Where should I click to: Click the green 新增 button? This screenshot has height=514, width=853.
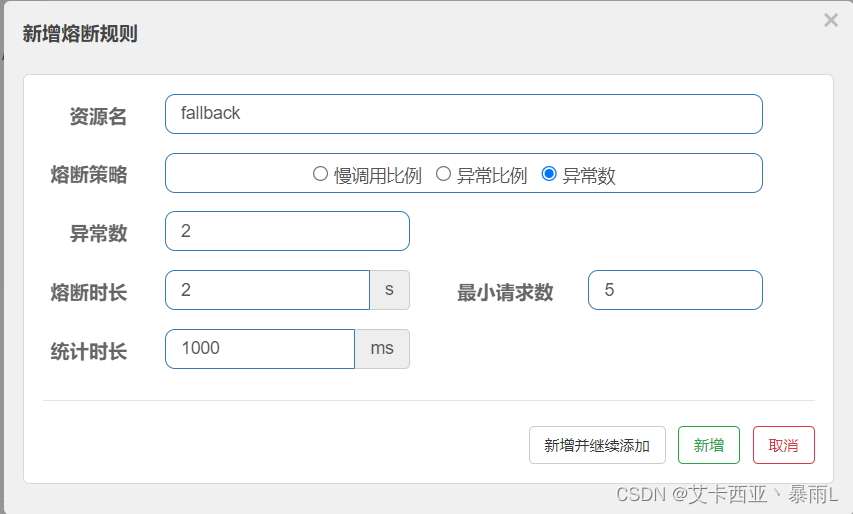pyautogui.click(x=708, y=445)
